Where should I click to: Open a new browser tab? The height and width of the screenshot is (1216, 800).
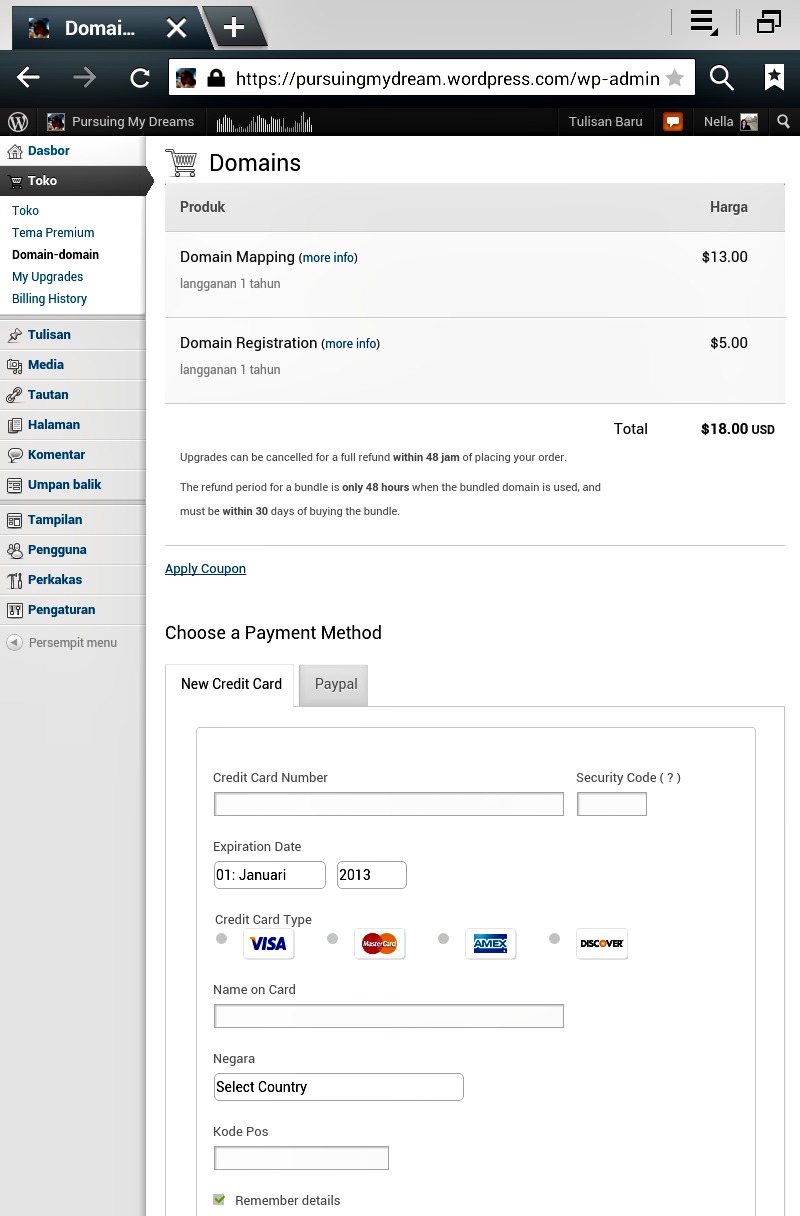coord(234,27)
